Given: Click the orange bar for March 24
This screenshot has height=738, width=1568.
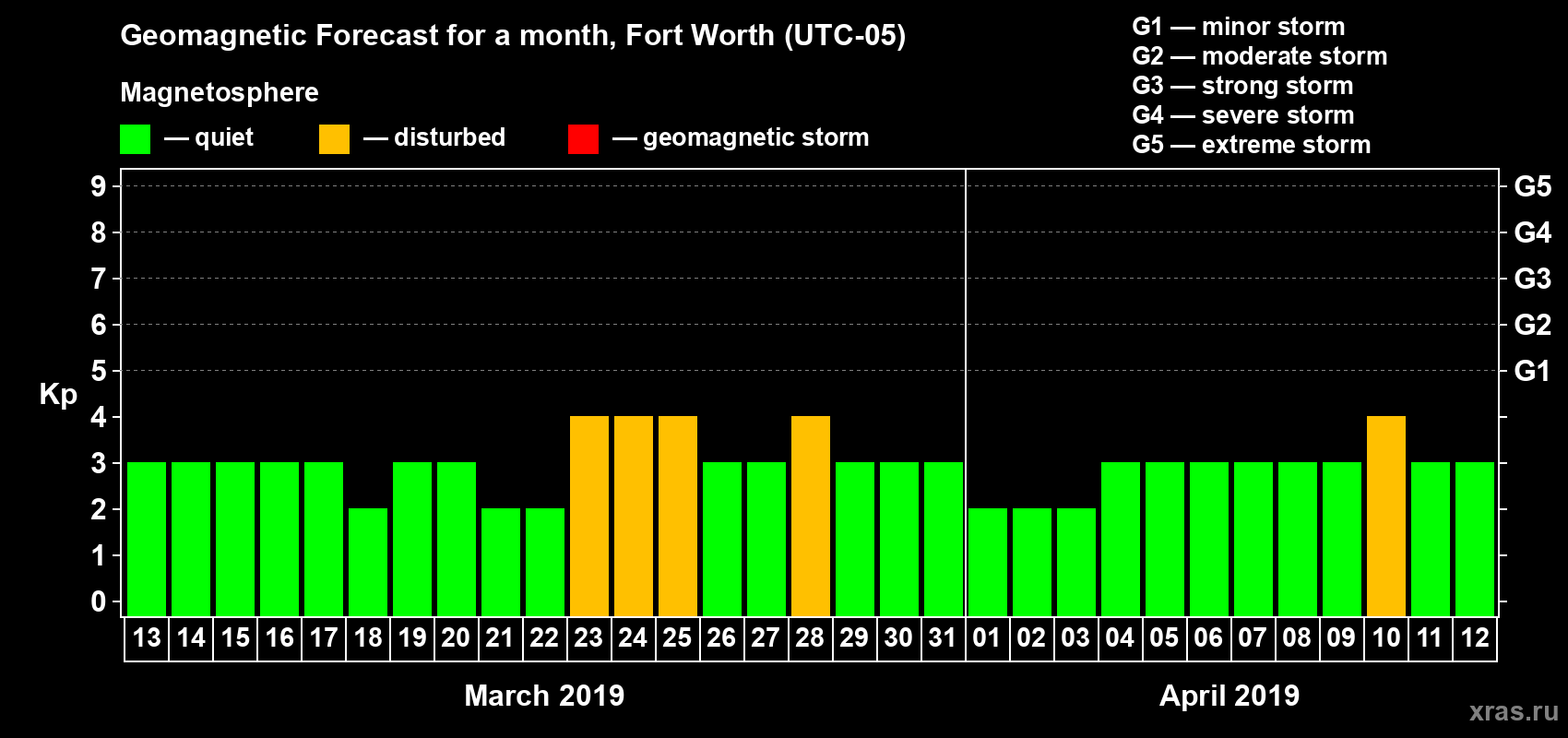Looking at the screenshot, I should [x=634, y=517].
